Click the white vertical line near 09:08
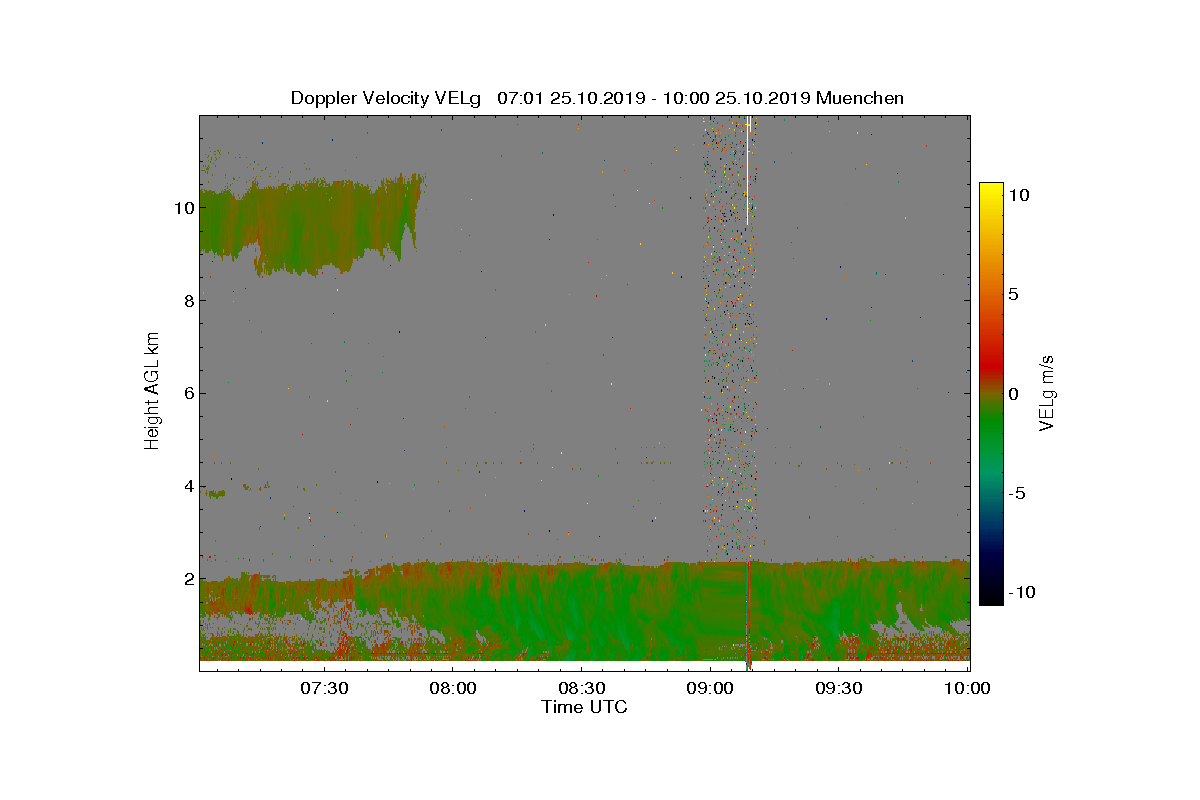This screenshot has width=1200, height=800. coord(747,170)
